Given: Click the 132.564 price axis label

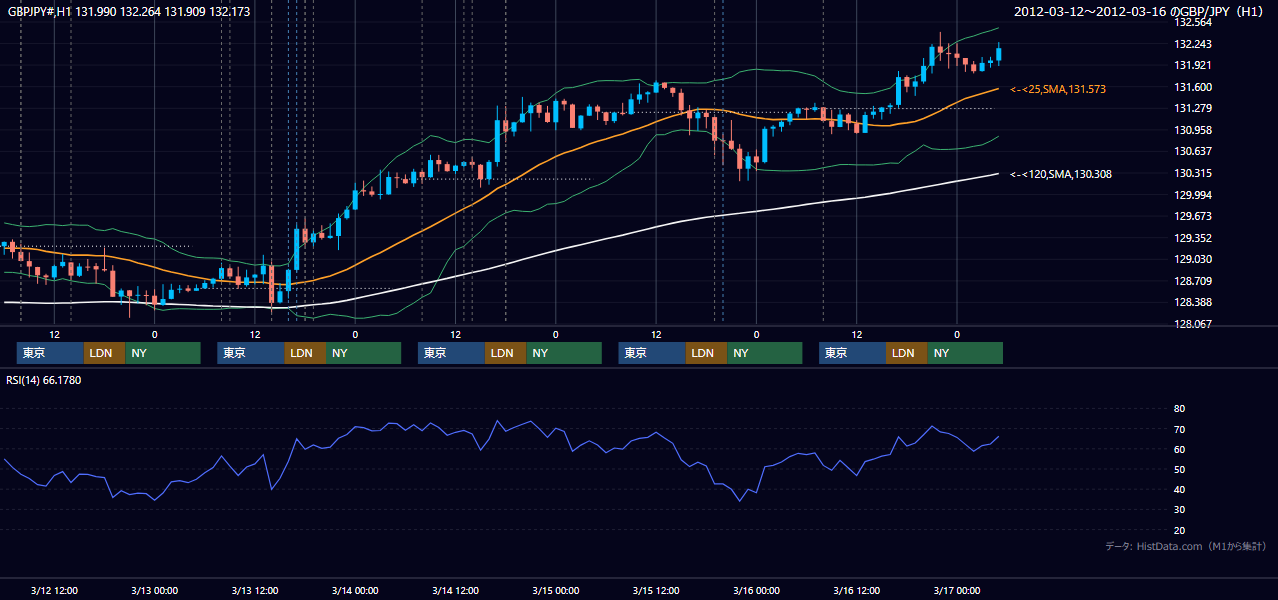Looking at the screenshot, I should click(x=1192, y=22).
